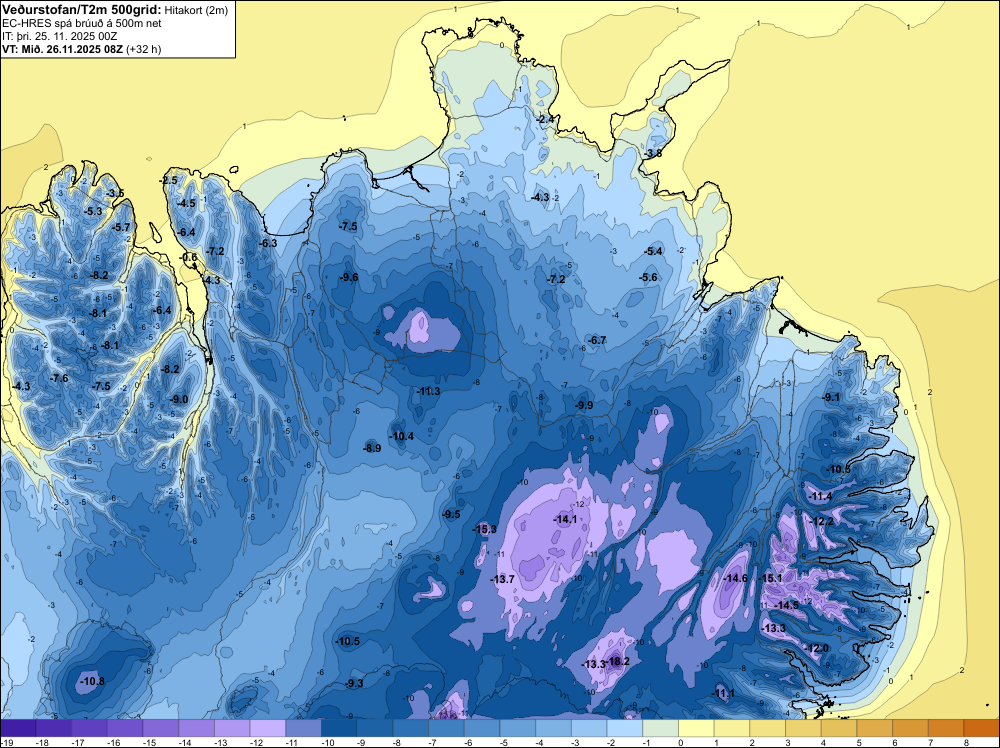Click the temperature value '-8.9'
The image size is (1000, 748).
click(x=372, y=448)
